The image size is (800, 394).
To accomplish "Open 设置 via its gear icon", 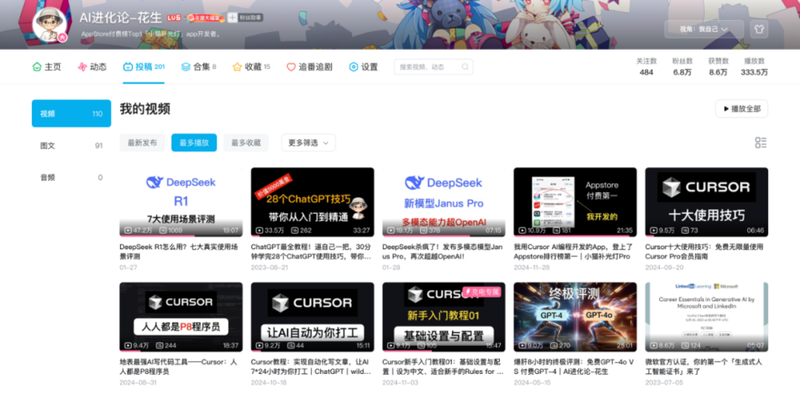I will pos(354,67).
